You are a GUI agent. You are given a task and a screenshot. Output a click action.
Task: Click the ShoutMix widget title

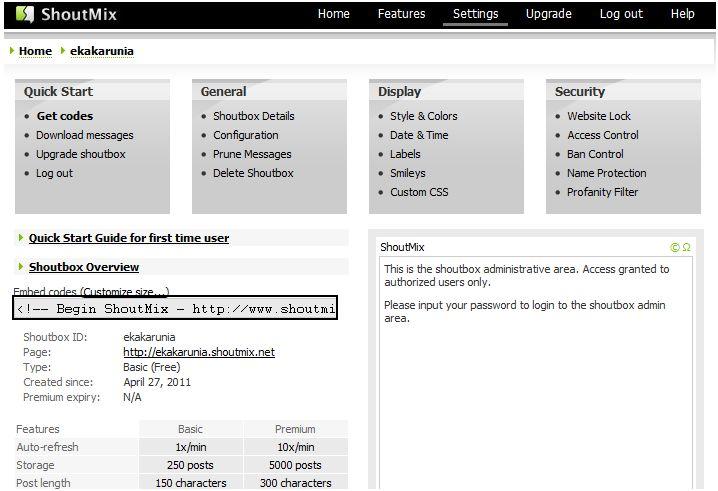coord(402,247)
